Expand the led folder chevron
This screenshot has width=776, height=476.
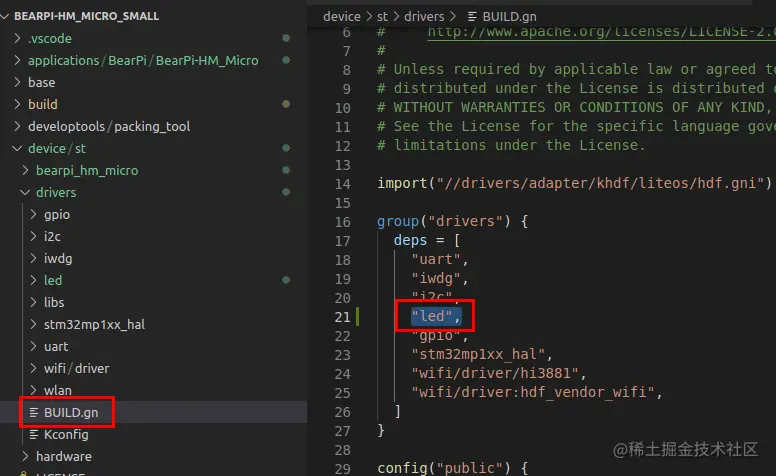(x=34, y=280)
